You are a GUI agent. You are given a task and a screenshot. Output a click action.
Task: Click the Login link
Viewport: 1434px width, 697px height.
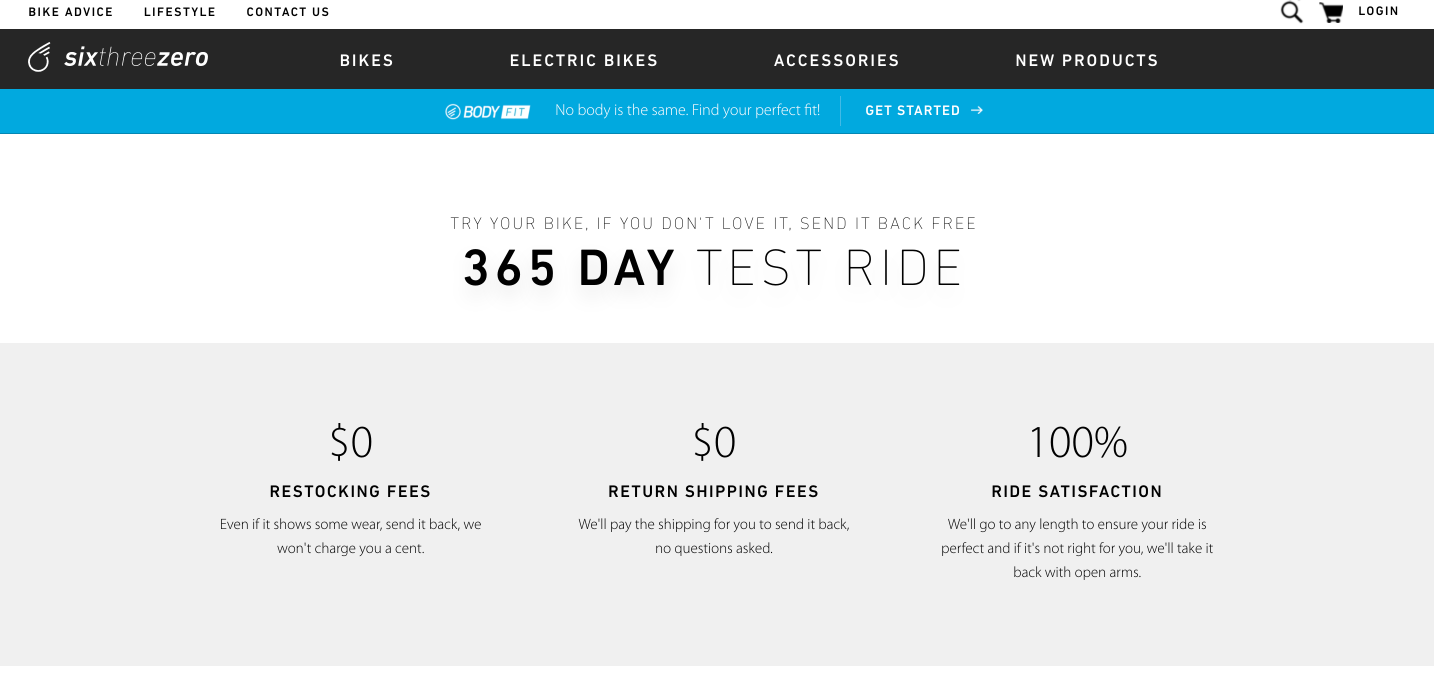pos(1378,11)
